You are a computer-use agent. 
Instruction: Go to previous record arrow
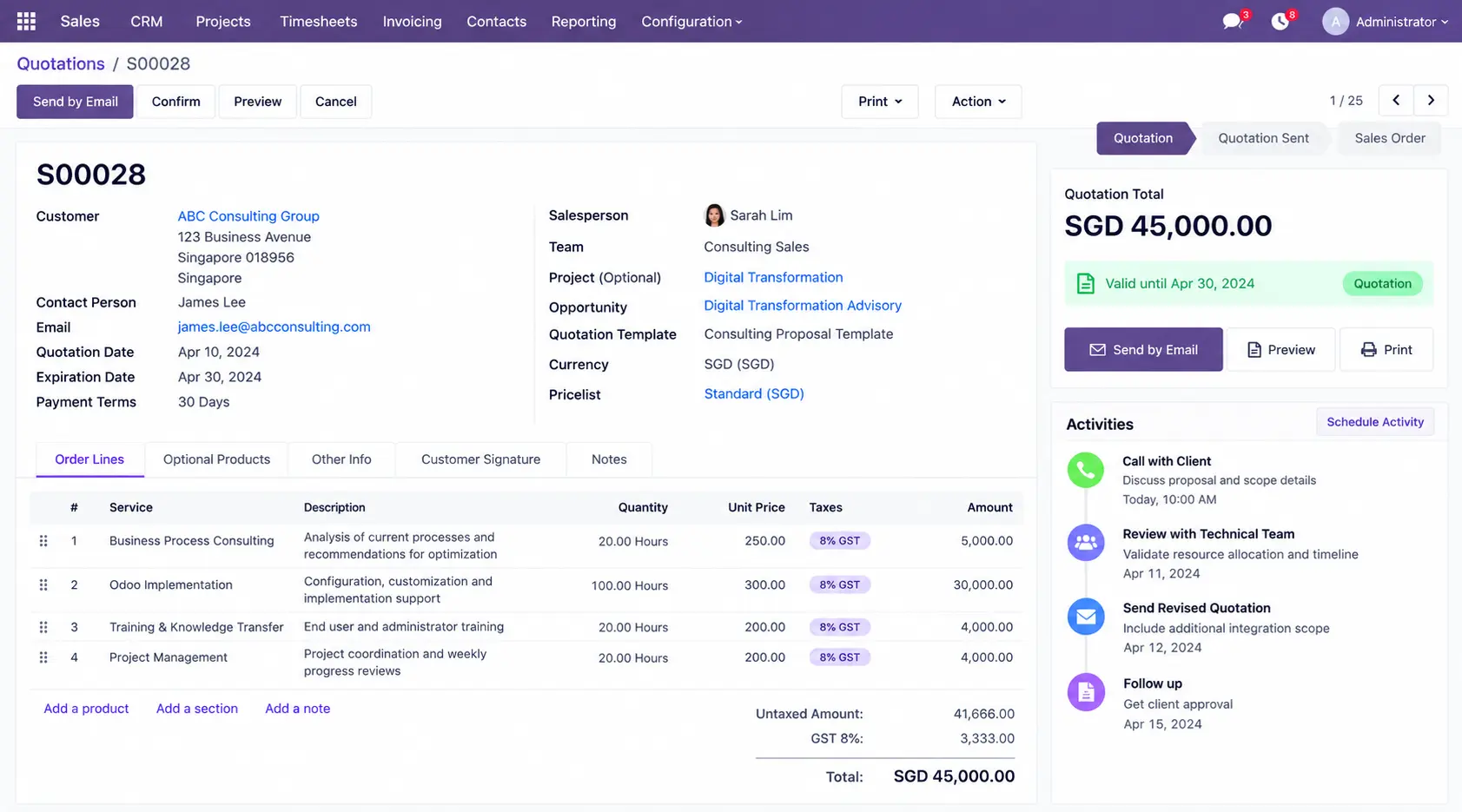1396,101
